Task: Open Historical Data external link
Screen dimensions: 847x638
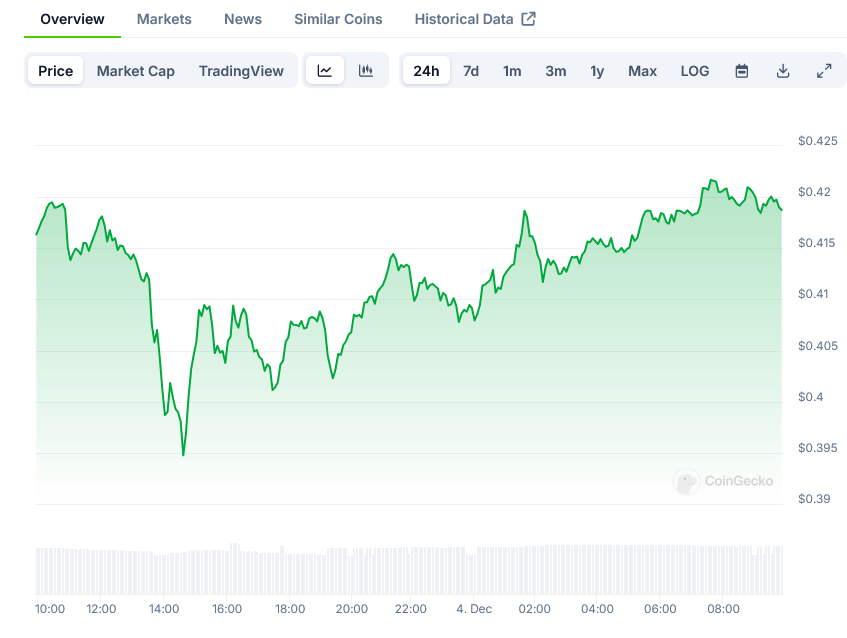Action: (475, 19)
